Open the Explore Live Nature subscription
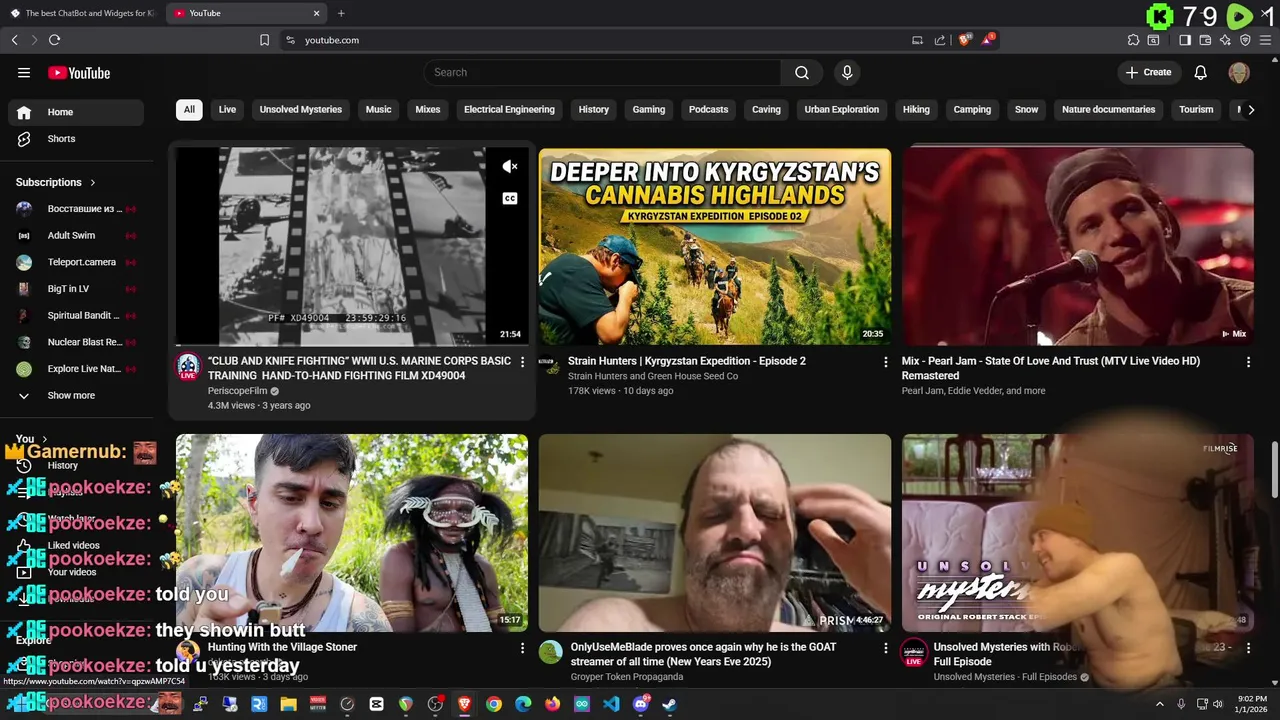Screen dimensions: 1280x720 click(76, 369)
